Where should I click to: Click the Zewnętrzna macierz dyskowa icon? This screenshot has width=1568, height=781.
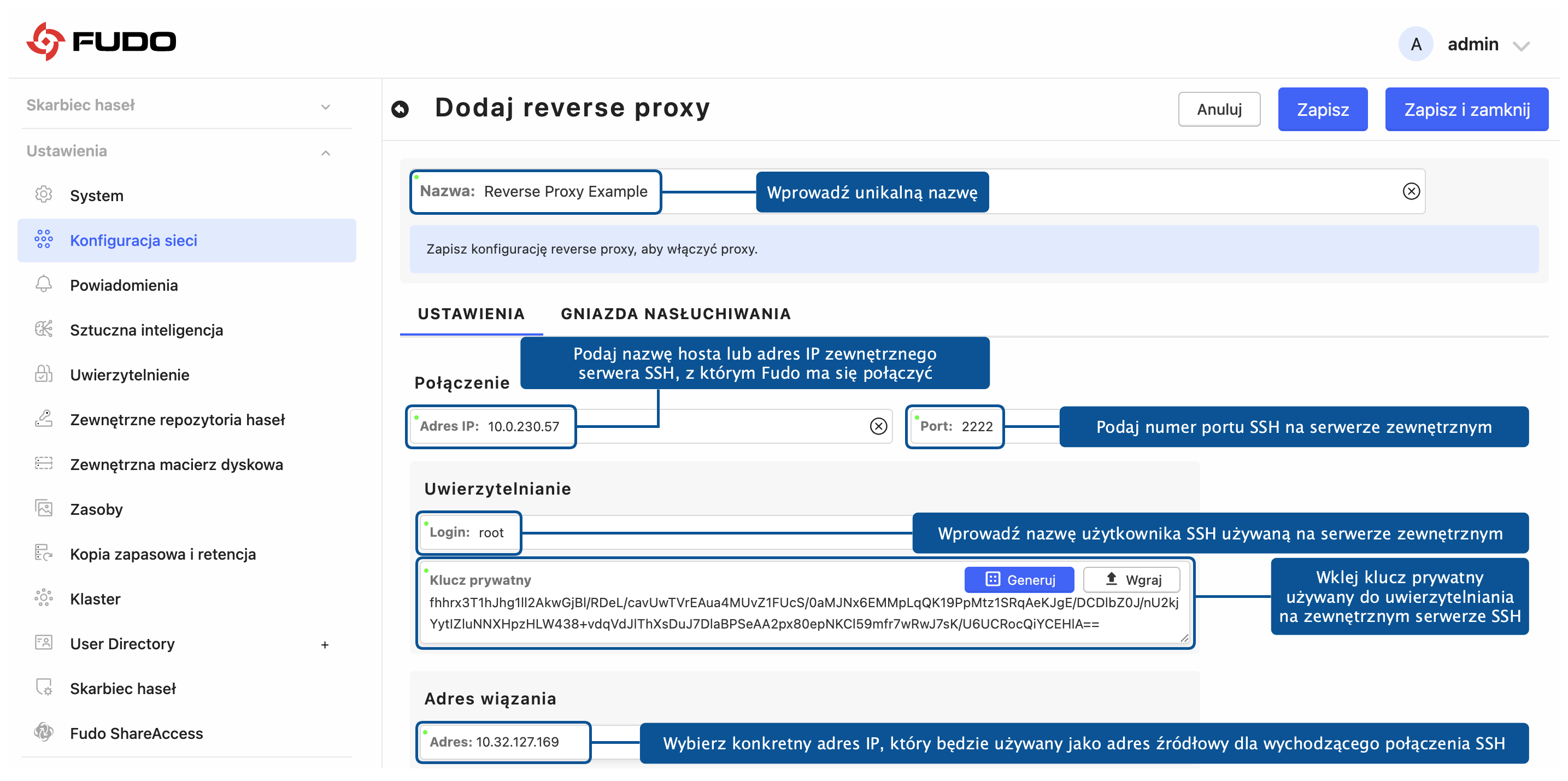(x=44, y=464)
